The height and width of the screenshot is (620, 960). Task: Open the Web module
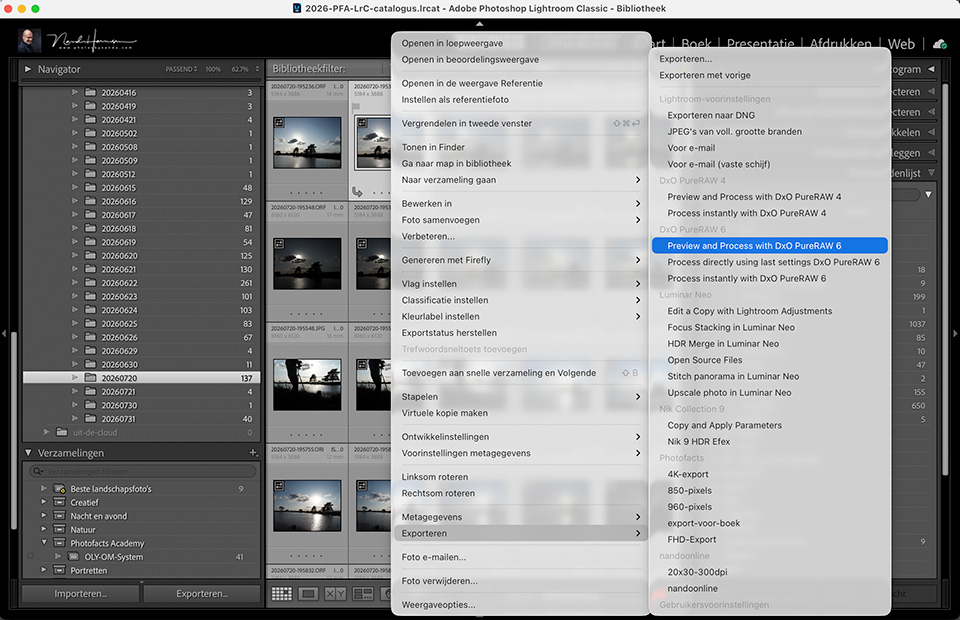tap(901, 44)
